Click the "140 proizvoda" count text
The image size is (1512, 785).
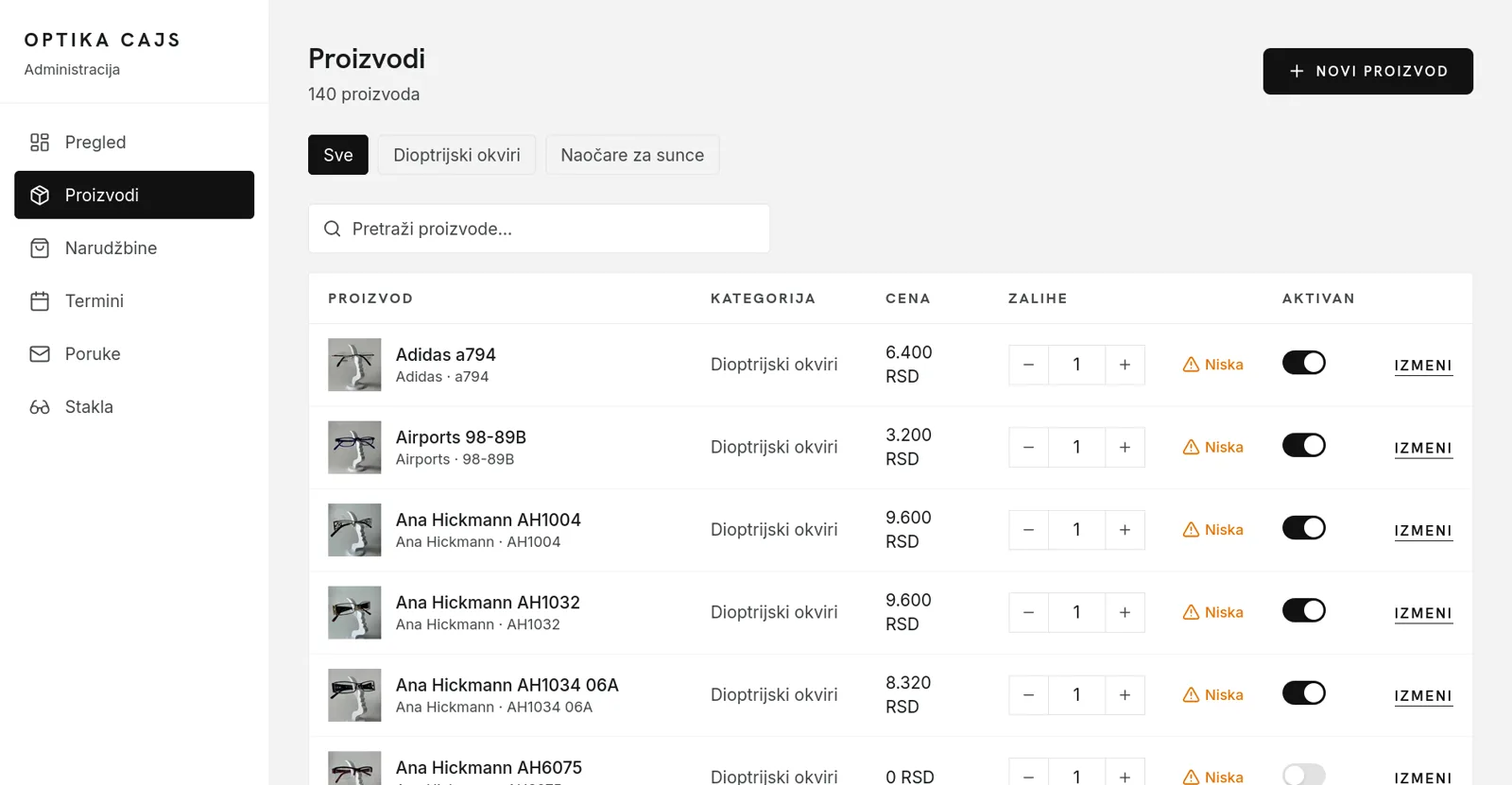click(x=364, y=94)
